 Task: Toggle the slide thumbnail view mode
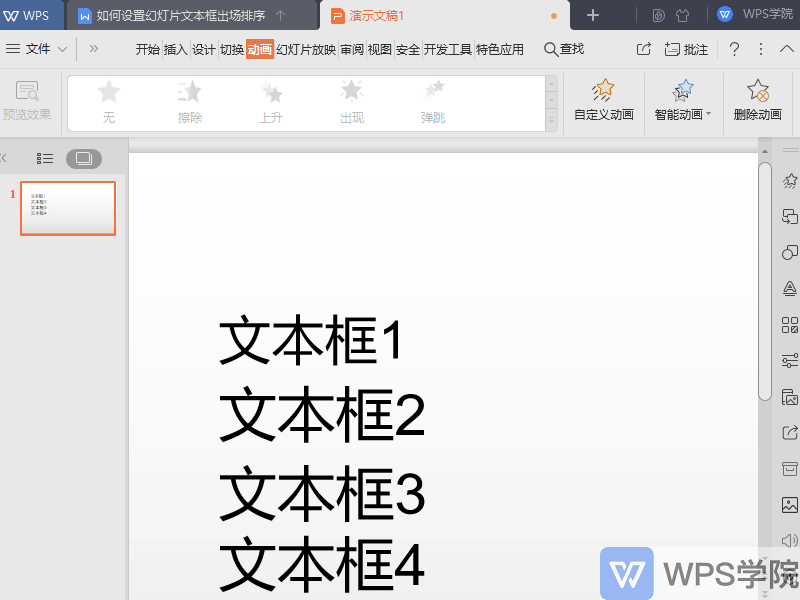click(84, 158)
